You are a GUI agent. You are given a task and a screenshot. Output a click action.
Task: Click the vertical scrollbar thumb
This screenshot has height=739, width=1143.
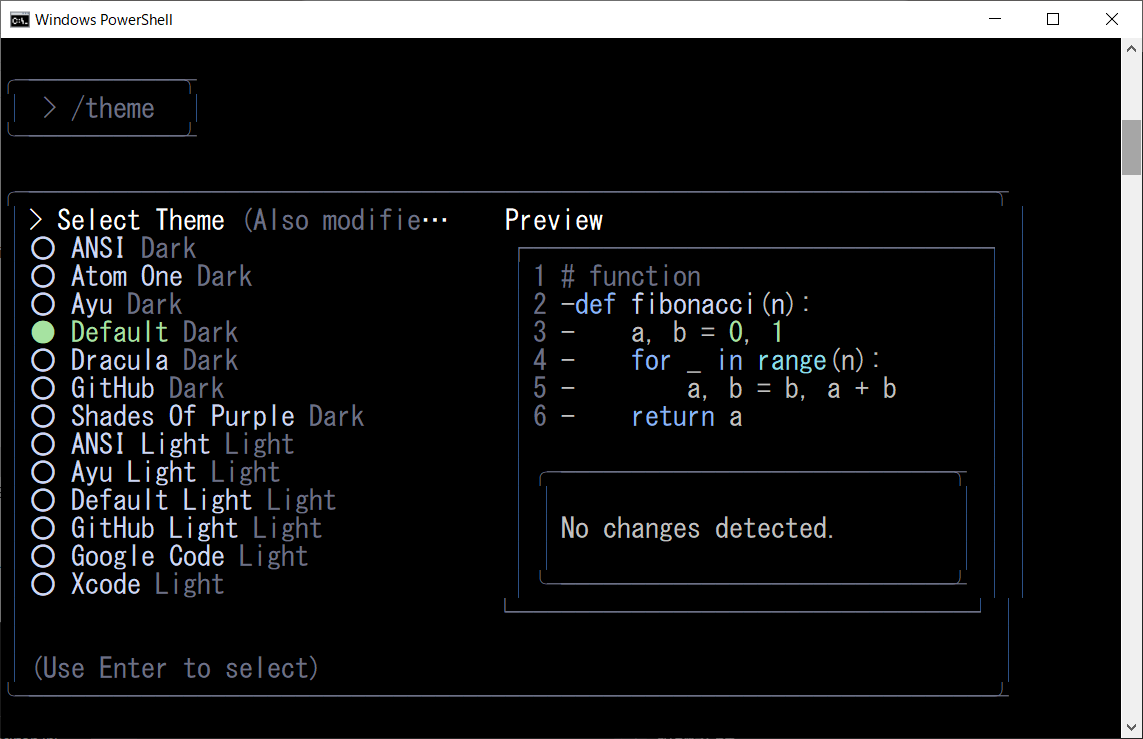pyautogui.click(x=1131, y=148)
